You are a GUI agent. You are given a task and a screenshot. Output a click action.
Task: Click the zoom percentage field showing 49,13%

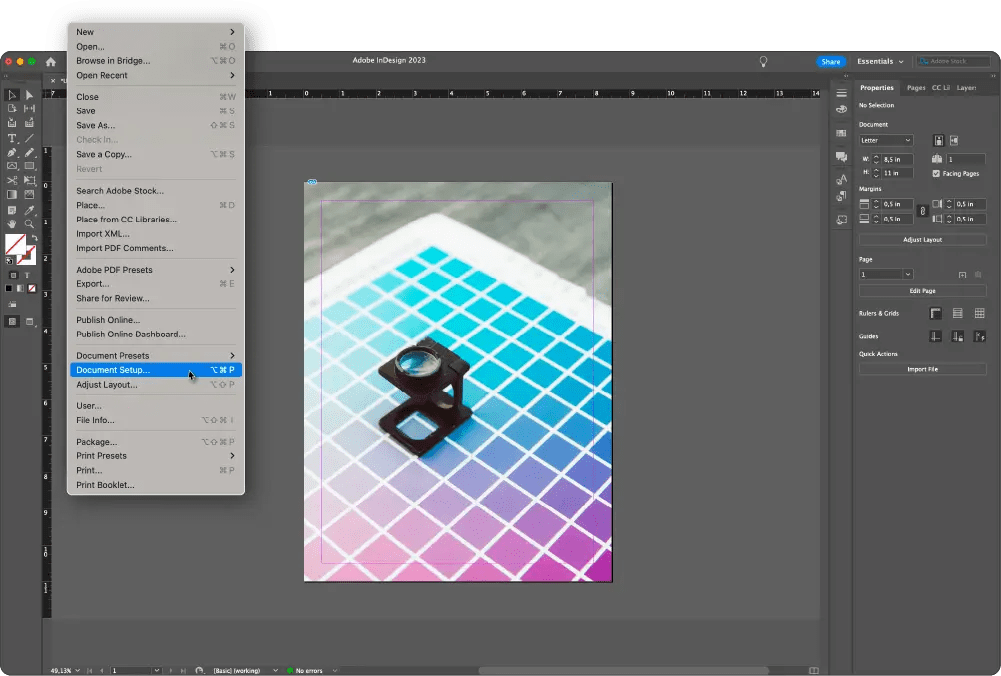pyautogui.click(x=60, y=670)
